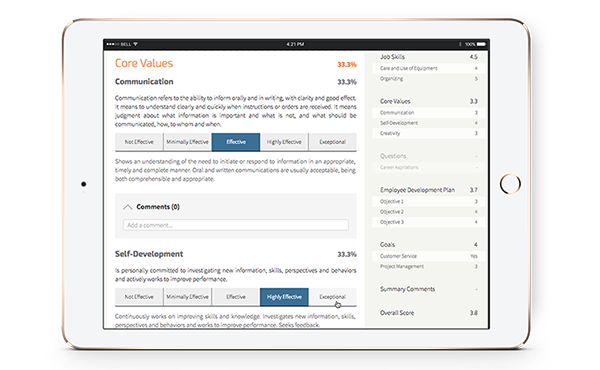
Task: Set Communication rating to Exceptional
Action: [333, 142]
